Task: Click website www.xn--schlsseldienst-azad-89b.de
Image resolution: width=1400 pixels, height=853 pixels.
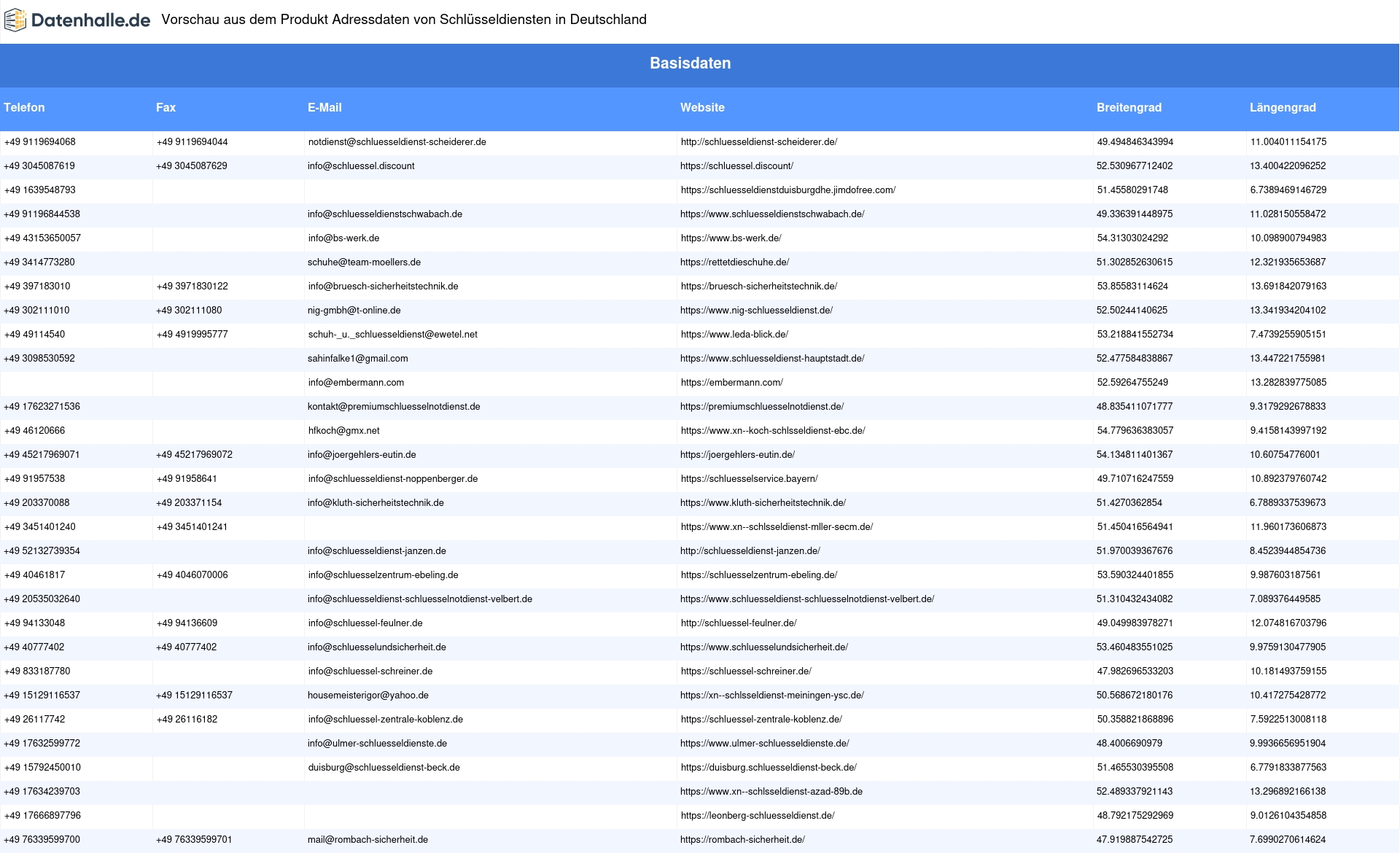Action: pyautogui.click(x=771, y=792)
